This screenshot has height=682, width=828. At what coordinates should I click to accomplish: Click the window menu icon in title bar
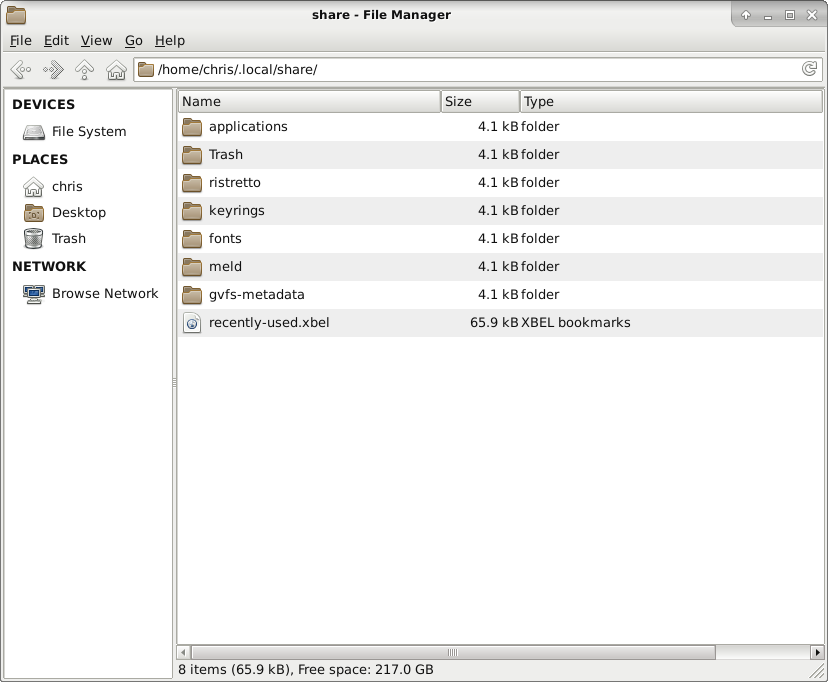click(x=16, y=15)
